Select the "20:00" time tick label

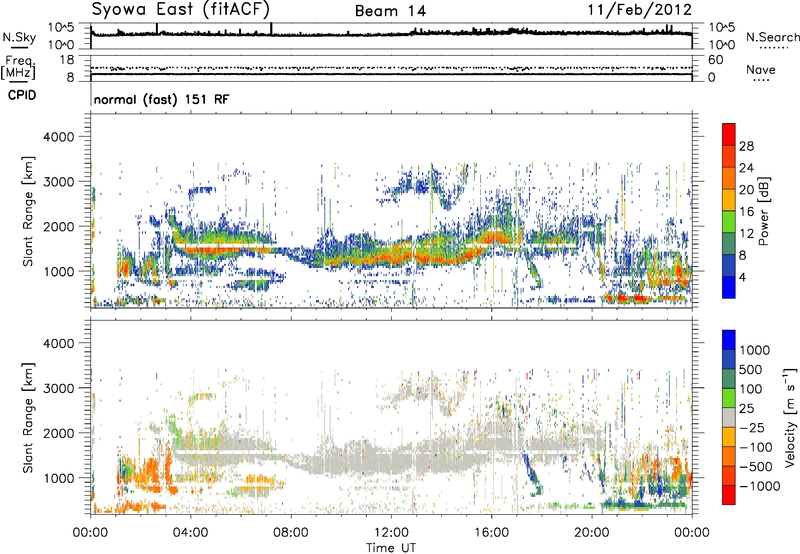[591, 533]
